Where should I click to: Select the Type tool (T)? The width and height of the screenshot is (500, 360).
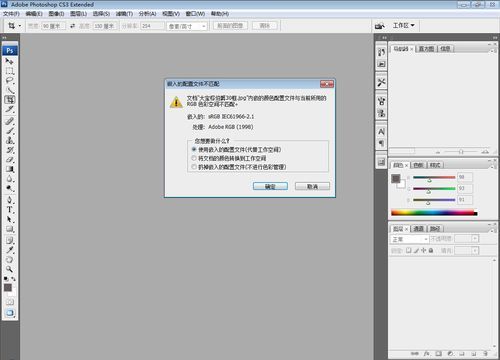click(x=9, y=210)
